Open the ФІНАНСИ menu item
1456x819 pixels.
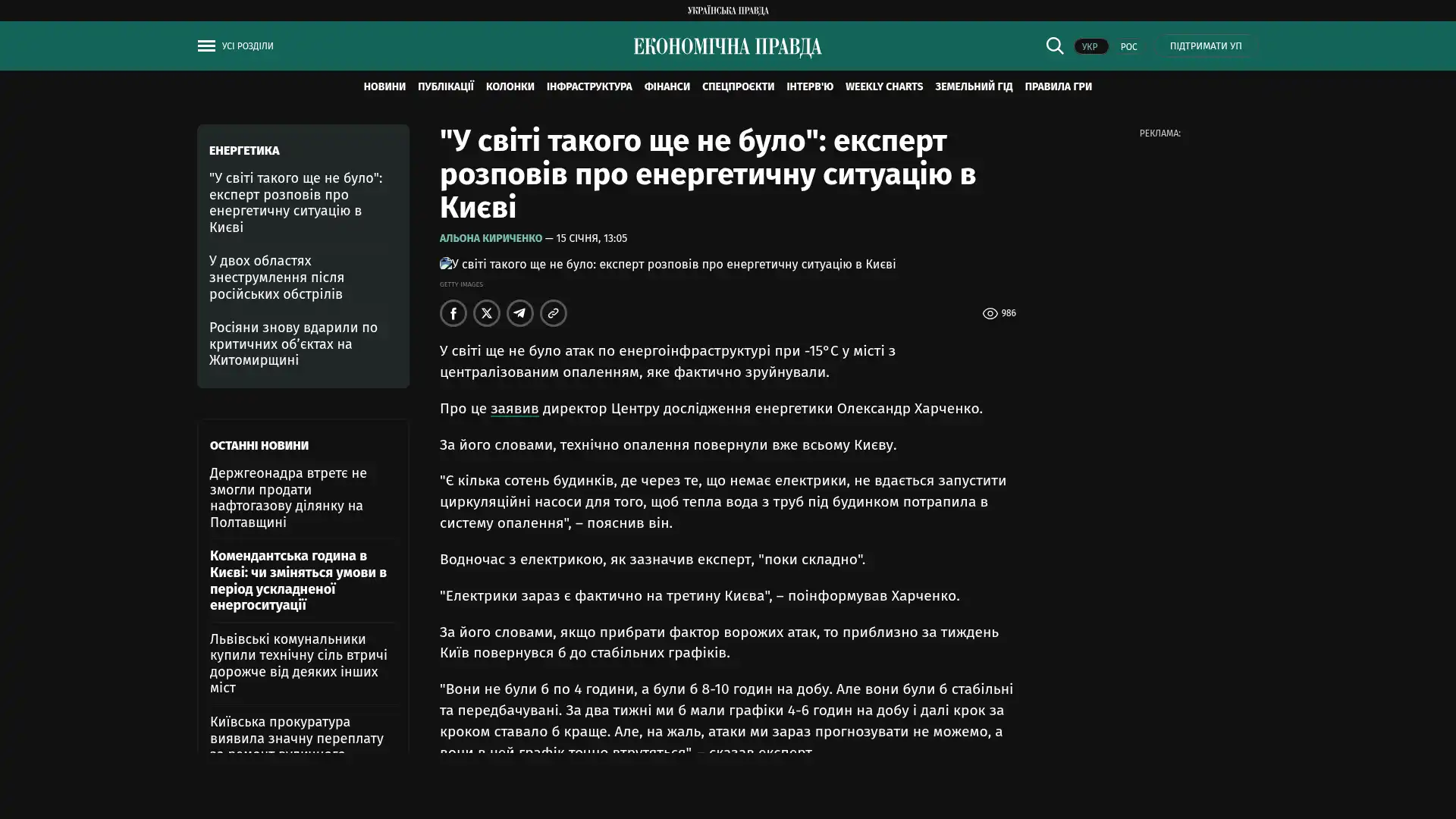[x=667, y=86]
